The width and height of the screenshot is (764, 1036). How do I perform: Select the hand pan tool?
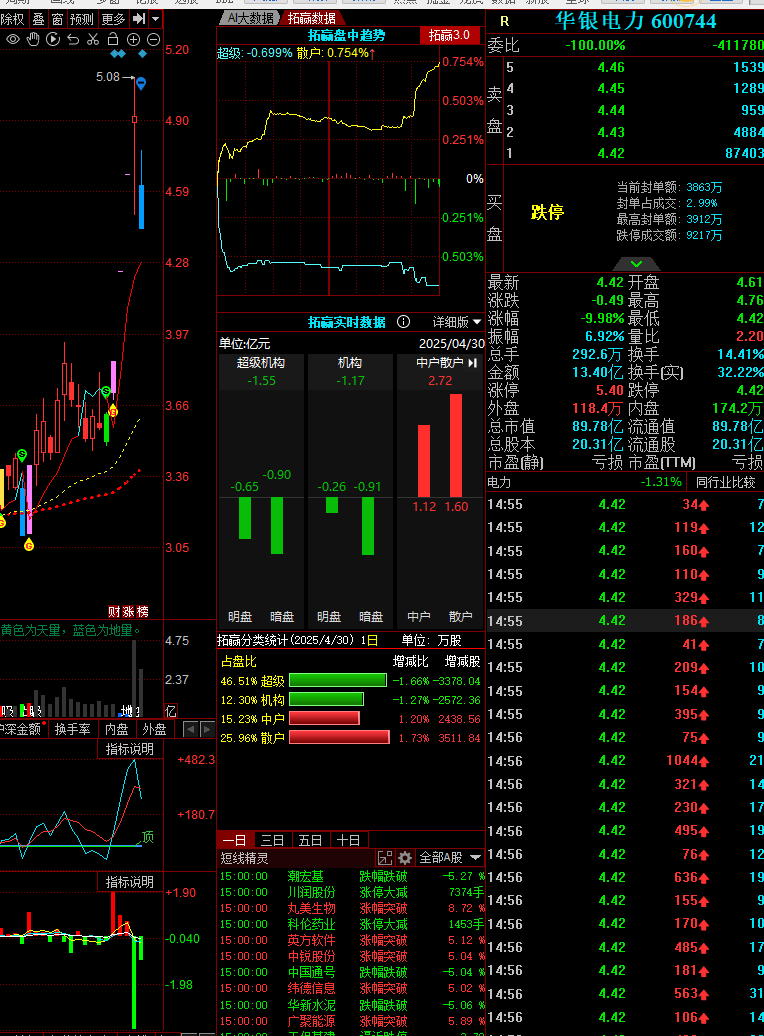(33, 40)
